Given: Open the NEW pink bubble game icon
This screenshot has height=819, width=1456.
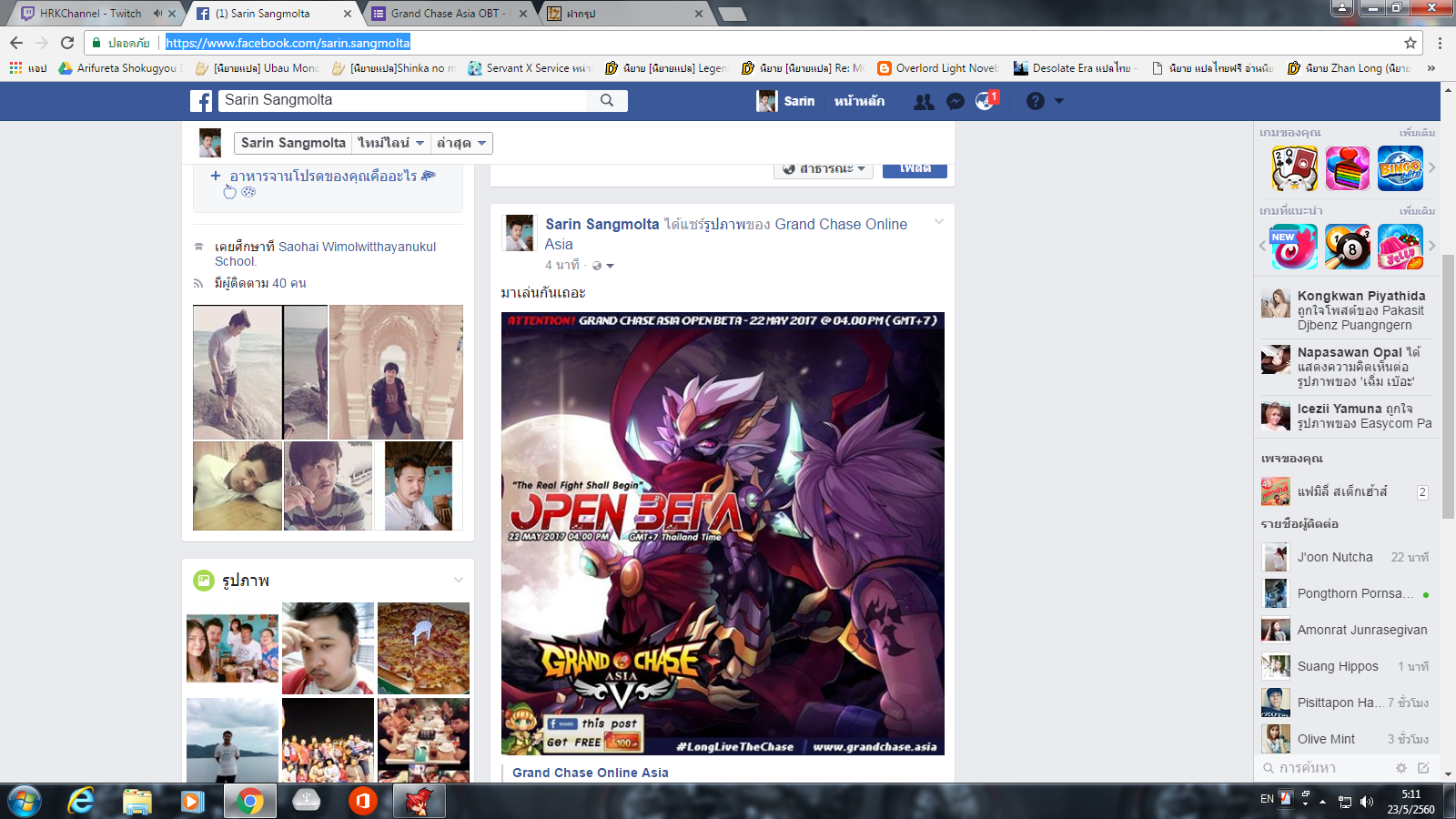Looking at the screenshot, I should (1295, 247).
